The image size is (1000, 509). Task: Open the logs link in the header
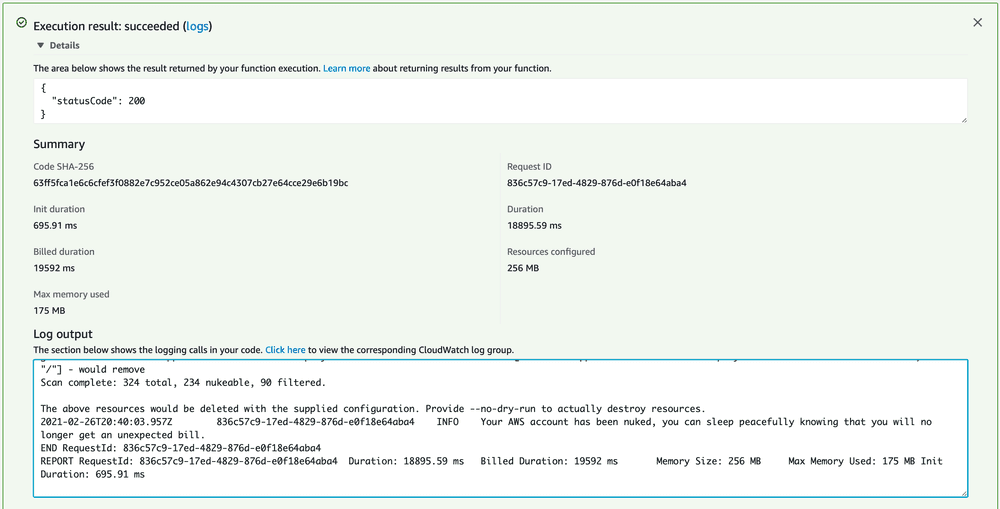(197, 27)
